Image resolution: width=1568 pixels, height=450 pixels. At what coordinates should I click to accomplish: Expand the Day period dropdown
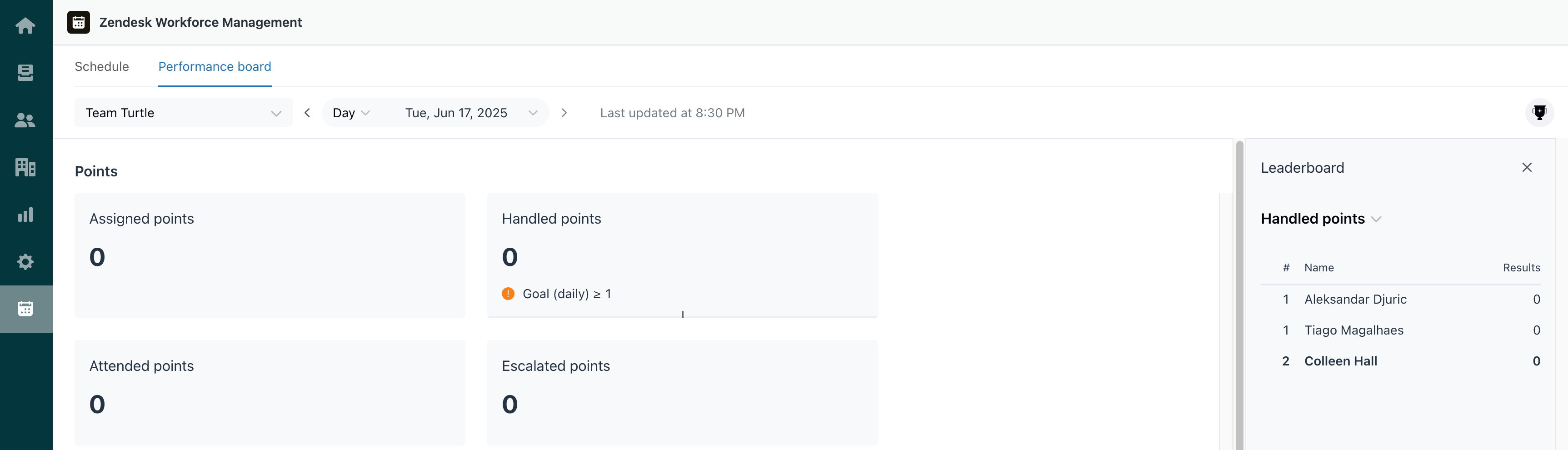coord(351,113)
